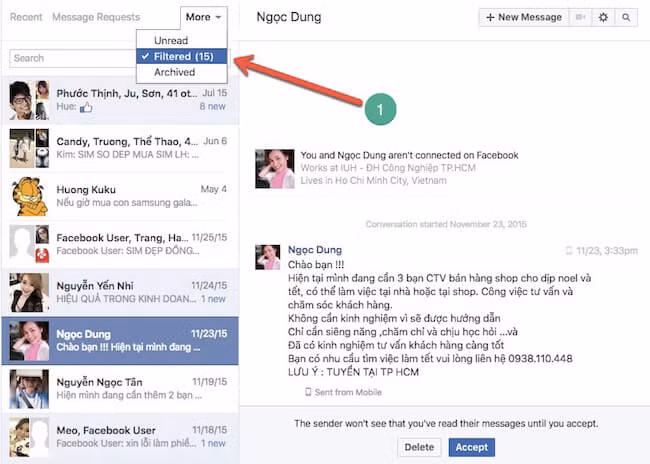Screen dimensions: 650x464
Task: Open the Message Requests tab
Action: point(96,17)
